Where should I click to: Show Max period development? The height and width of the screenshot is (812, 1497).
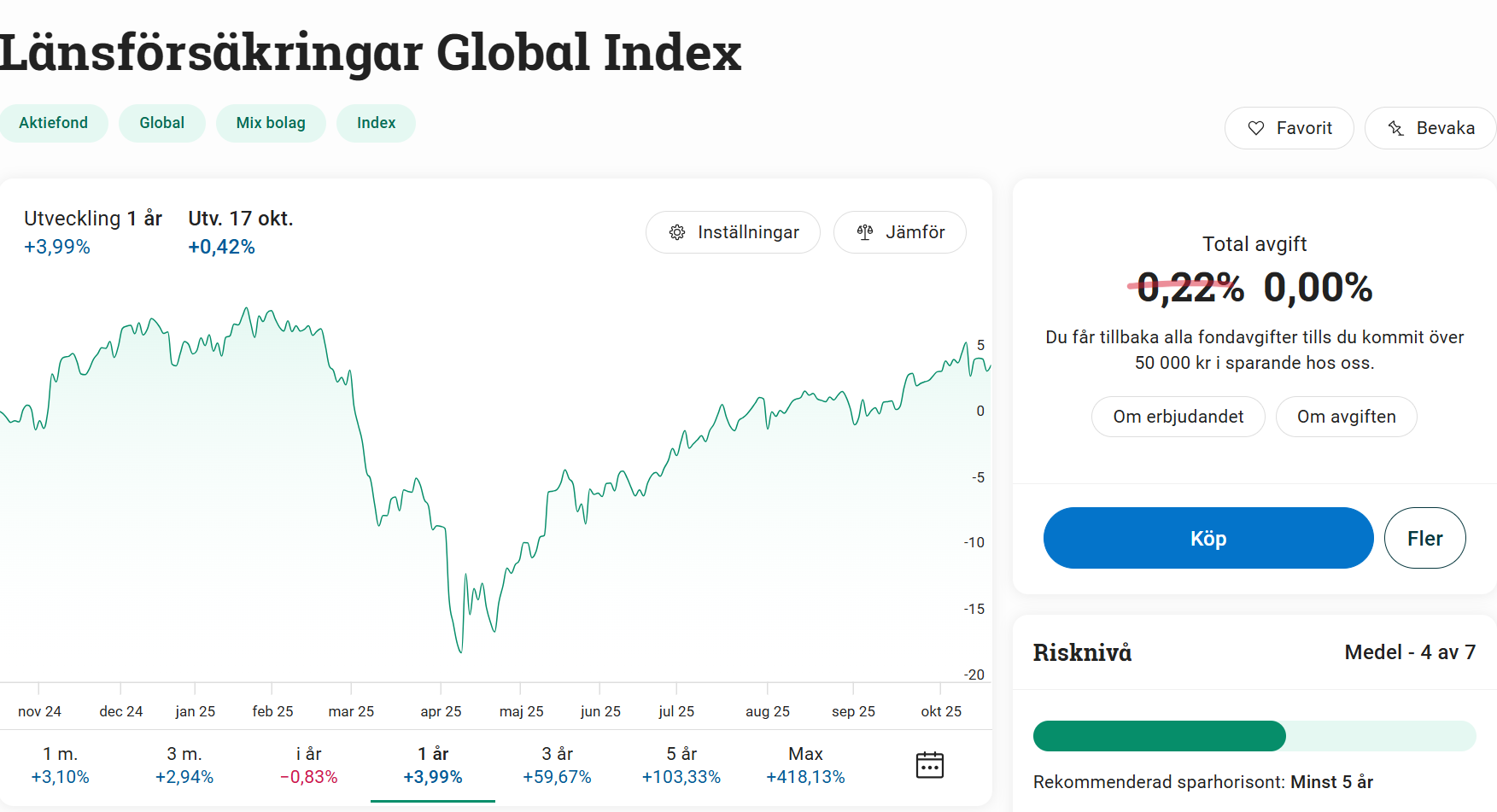(x=805, y=765)
